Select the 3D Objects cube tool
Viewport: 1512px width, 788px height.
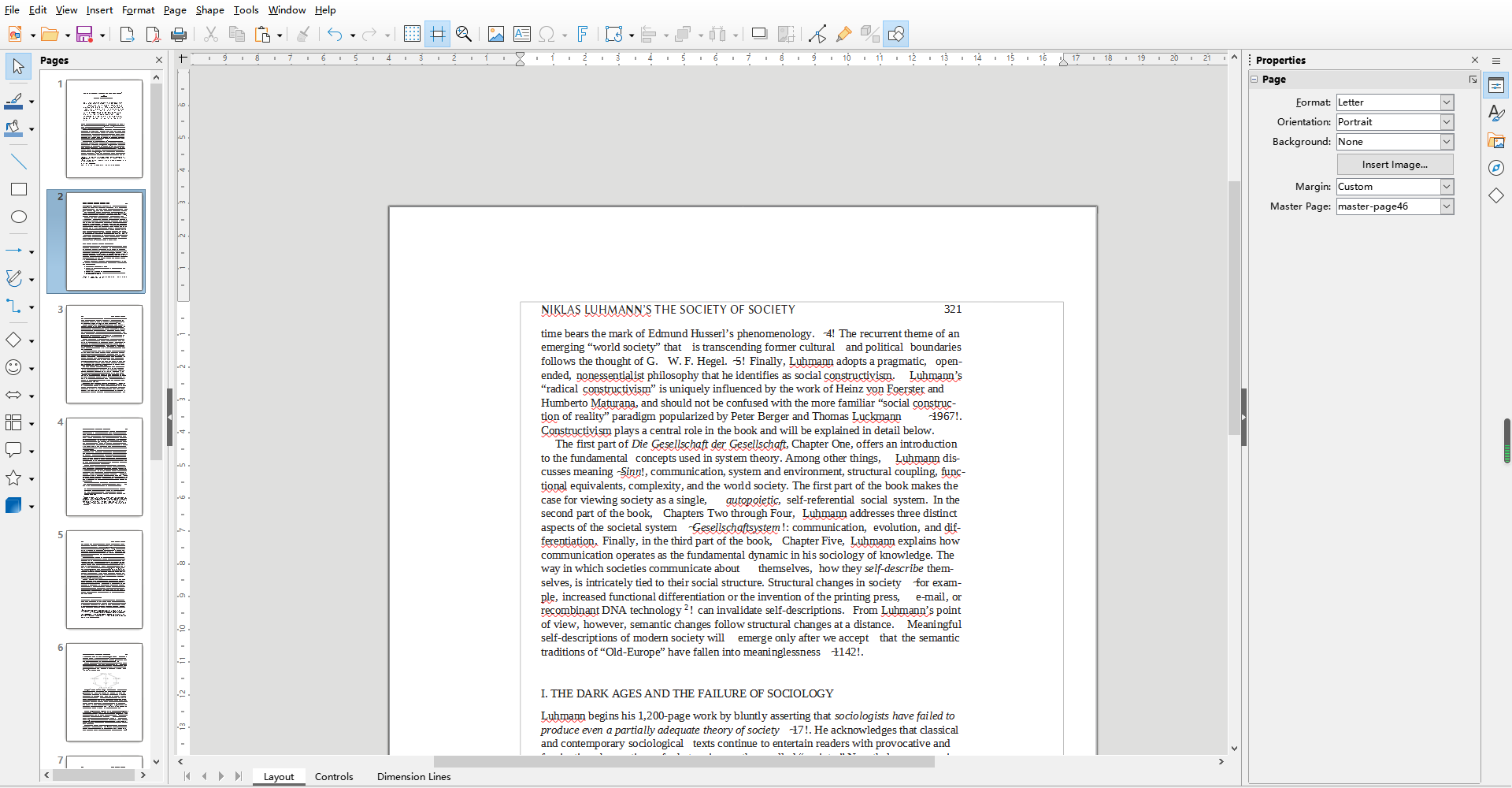click(x=14, y=506)
